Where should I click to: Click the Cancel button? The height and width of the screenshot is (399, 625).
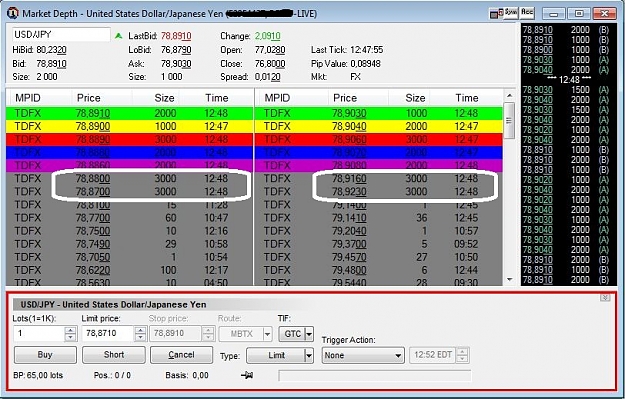pyautogui.click(x=181, y=355)
